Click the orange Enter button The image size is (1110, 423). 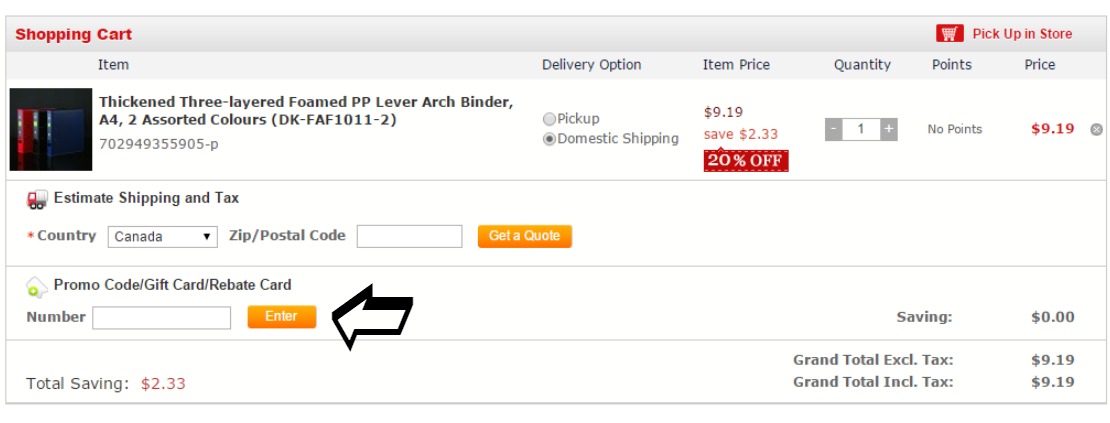click(282, 317)
